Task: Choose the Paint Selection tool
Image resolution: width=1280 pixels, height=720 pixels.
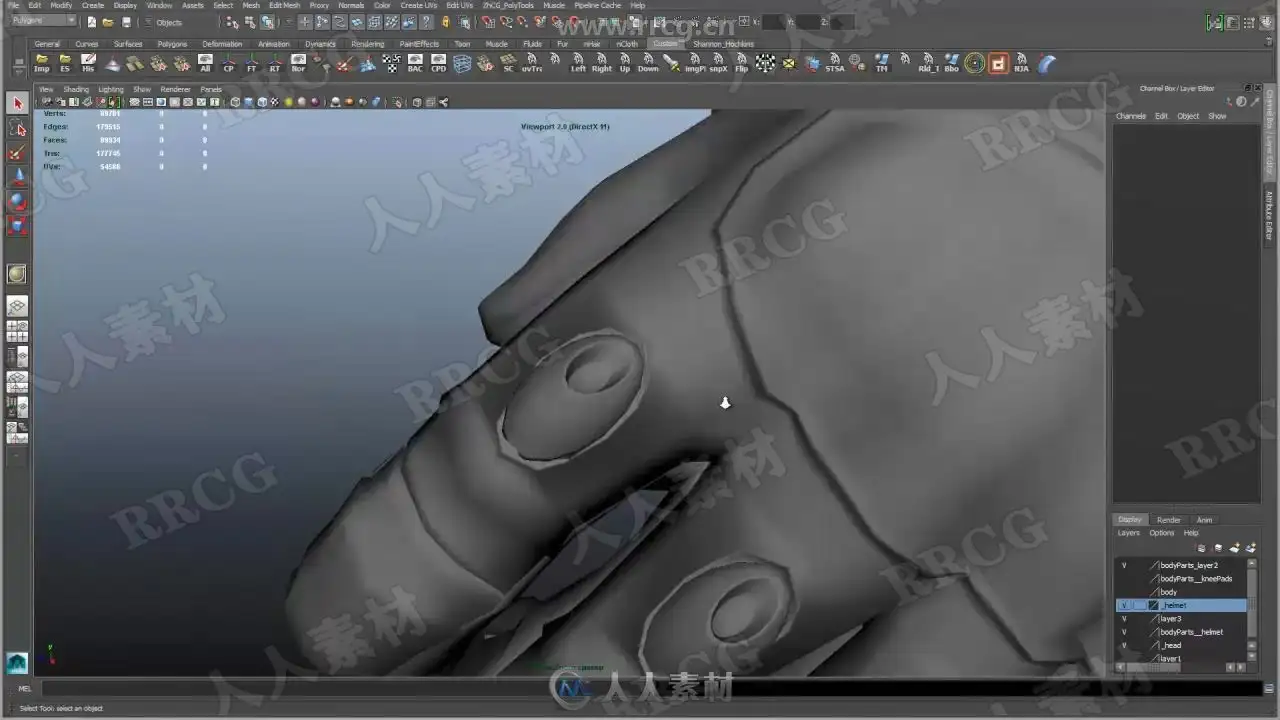Action: pyautogui.click(x=17, y=152)
